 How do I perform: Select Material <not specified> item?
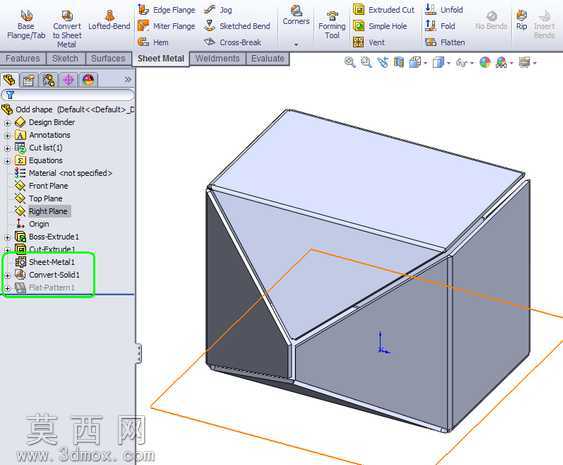coord(63,173)
